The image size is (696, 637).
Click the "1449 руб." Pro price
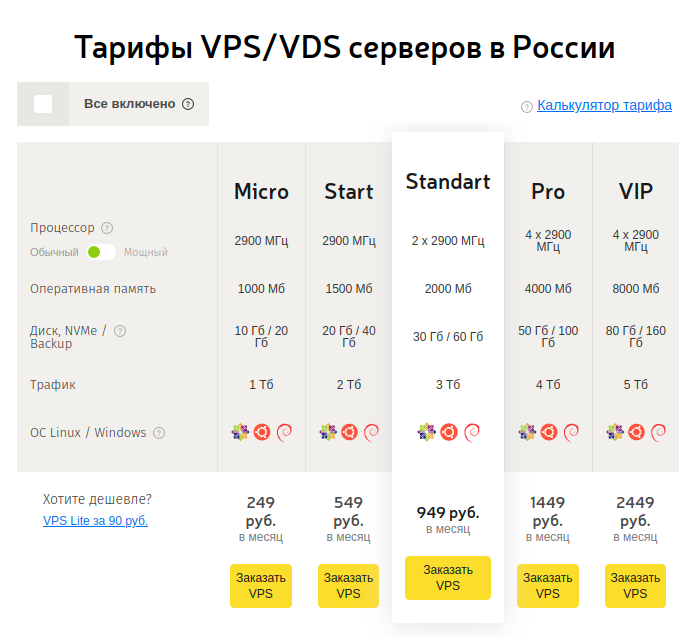point(548,511)
